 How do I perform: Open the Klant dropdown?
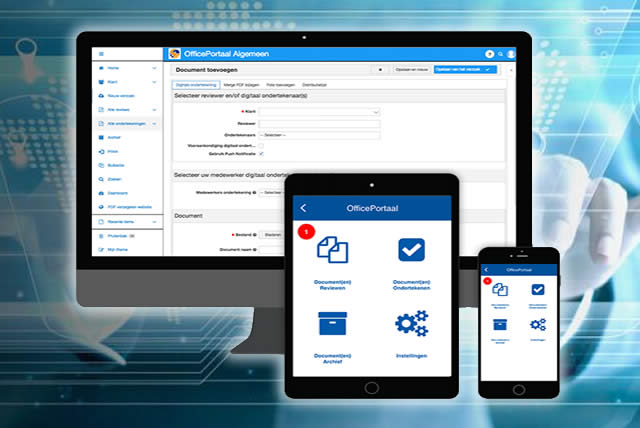tap(320, 112)
